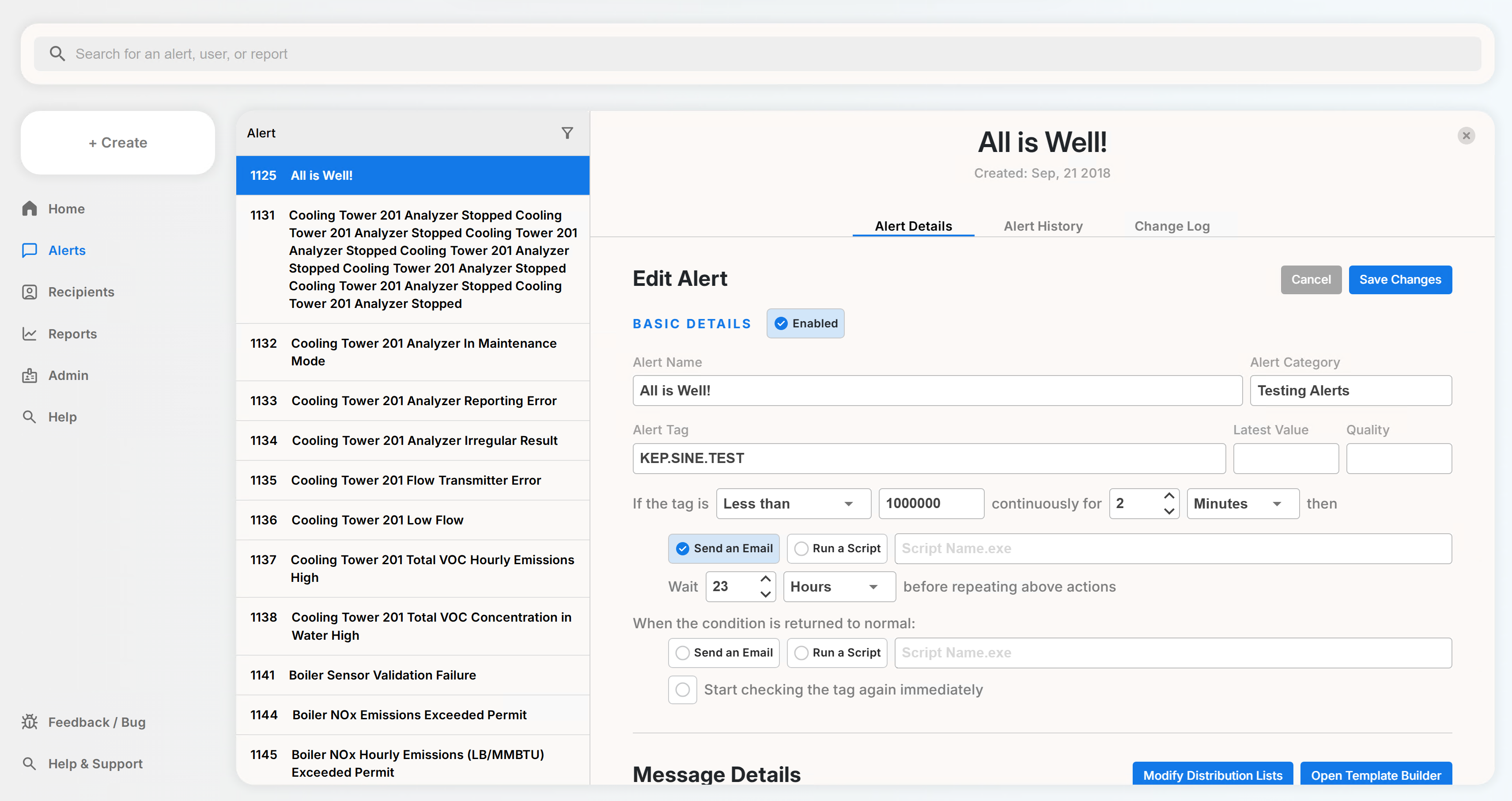Click Modify Distribution Lists button
Image resolution: width=1512 pixels, height=801 pixels.
coord(1212,774)
